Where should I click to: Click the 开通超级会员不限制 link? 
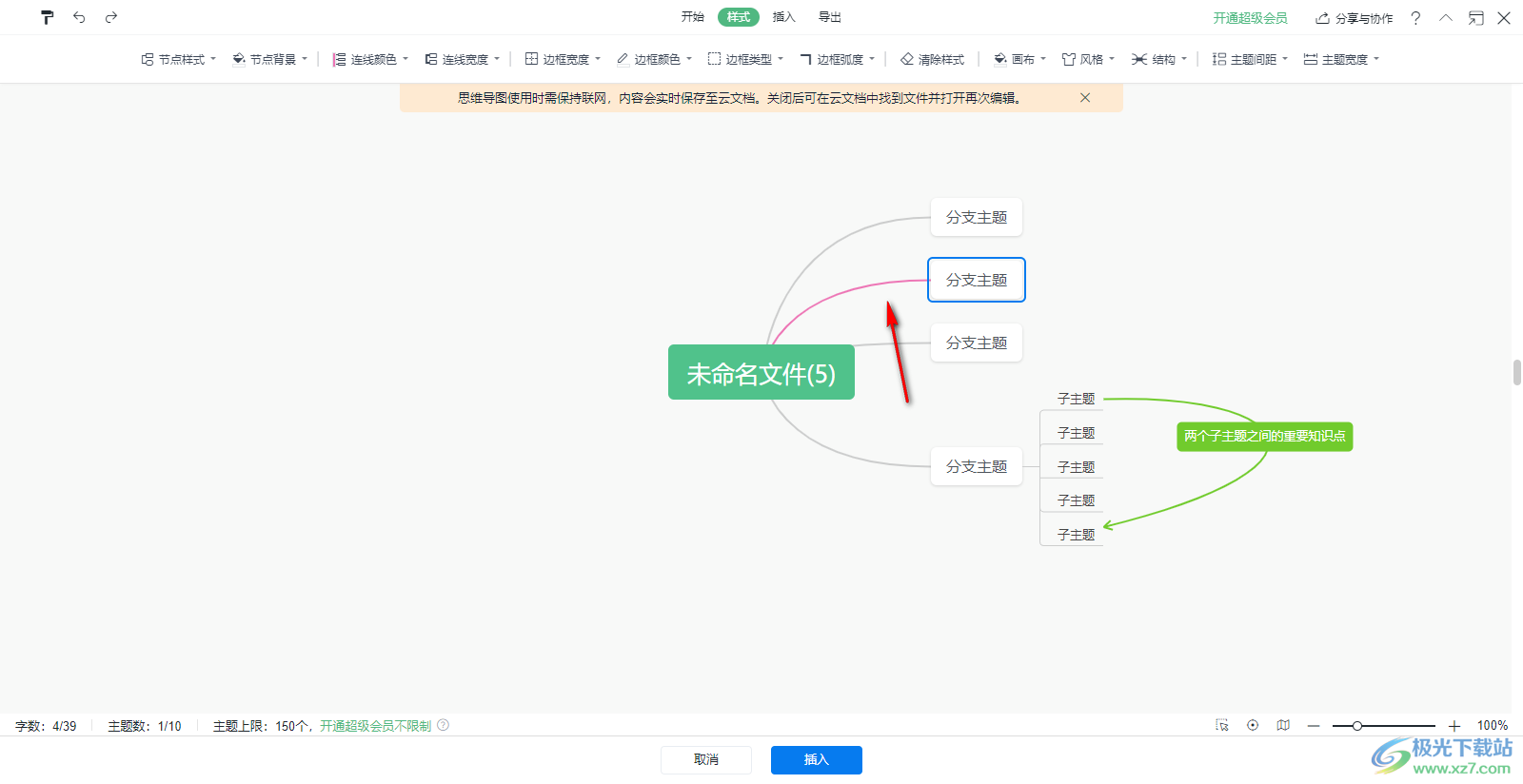(376, 726)
